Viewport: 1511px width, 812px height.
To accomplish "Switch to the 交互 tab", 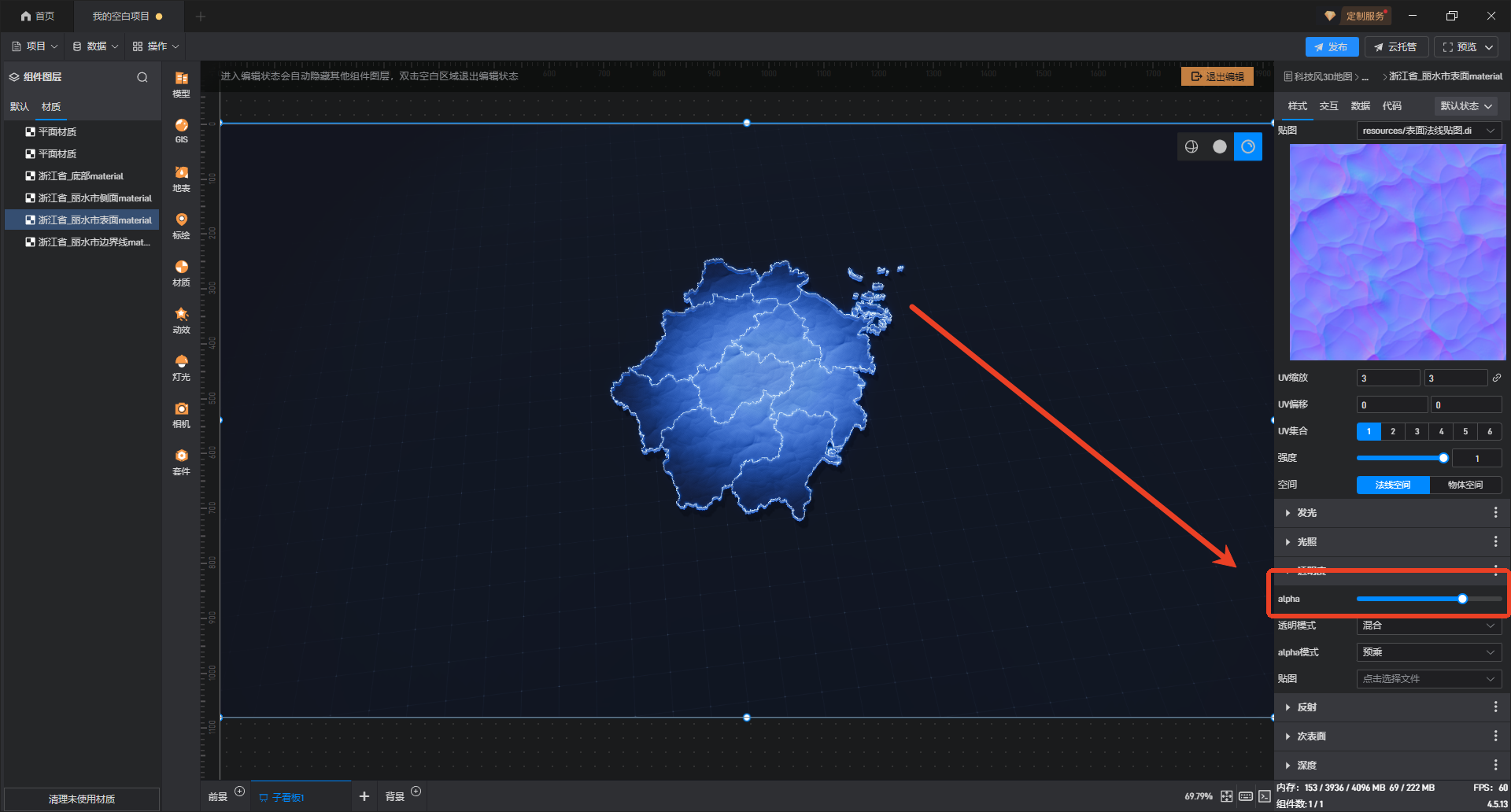I will (x=1328, y=106).
